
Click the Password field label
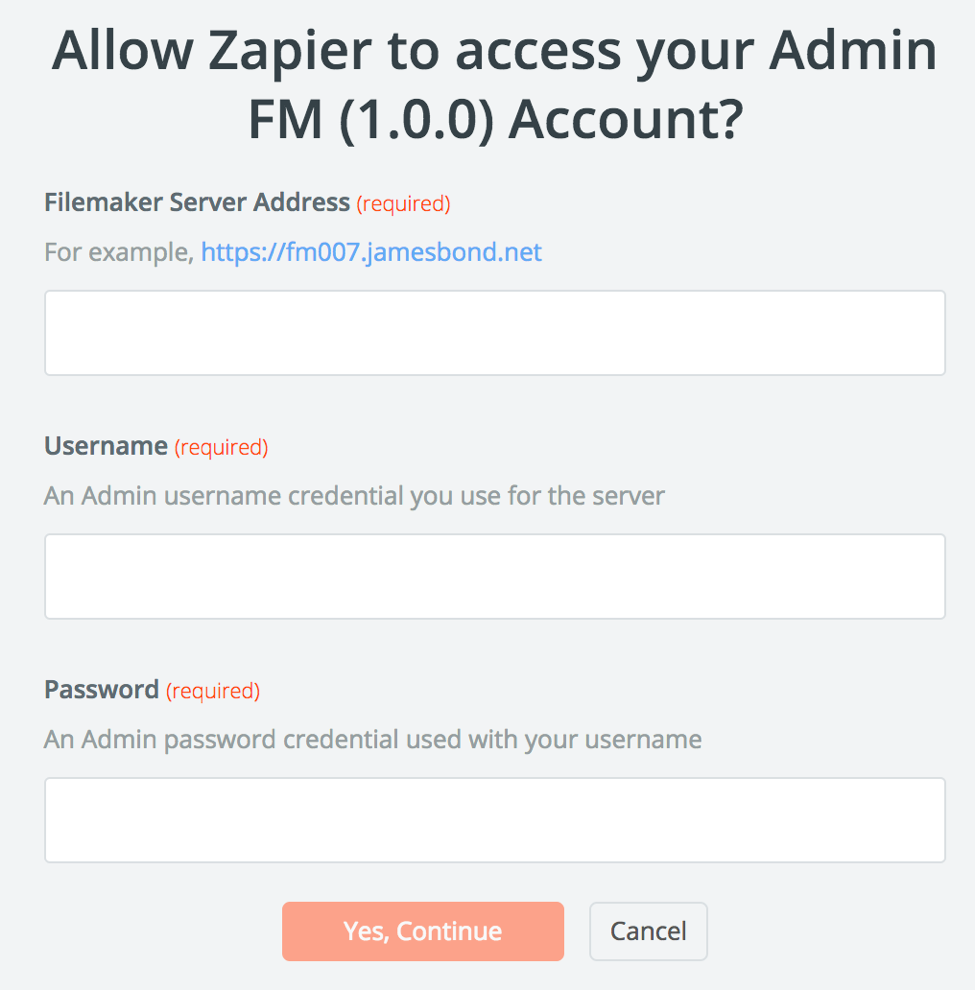101,690
